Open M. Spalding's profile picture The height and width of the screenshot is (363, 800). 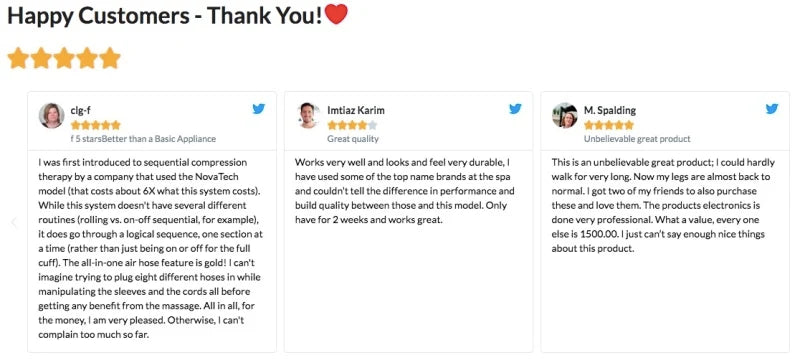point(565,116)
